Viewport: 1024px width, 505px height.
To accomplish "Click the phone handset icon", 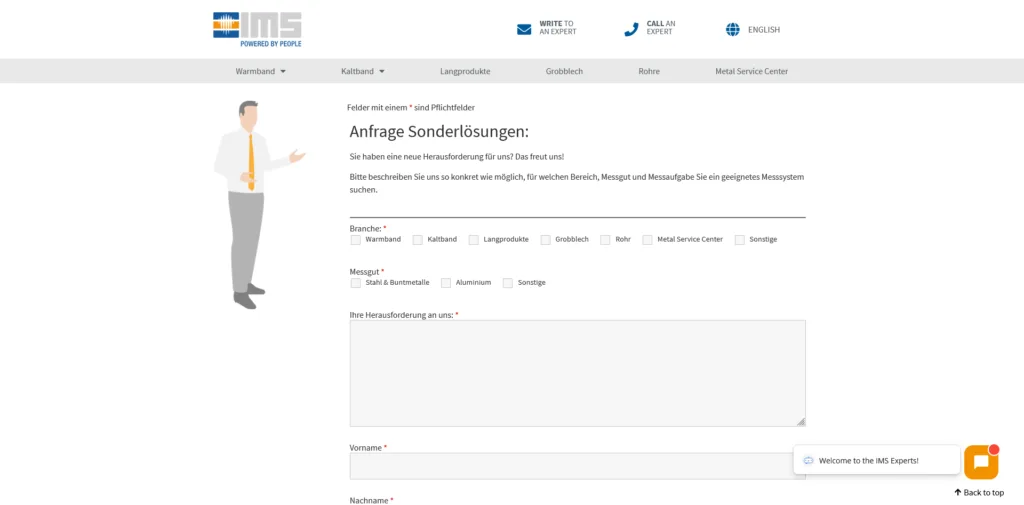I will (x=631, y=29).
